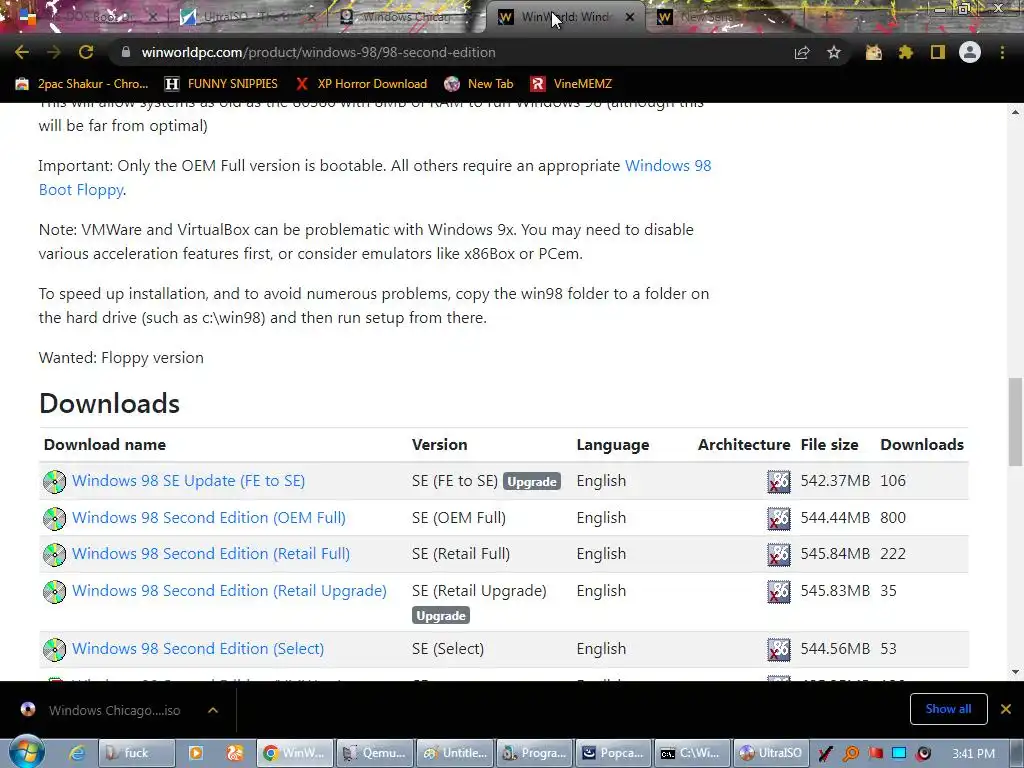
Task: Open the doge extension icon
Action: pos(874,52)
